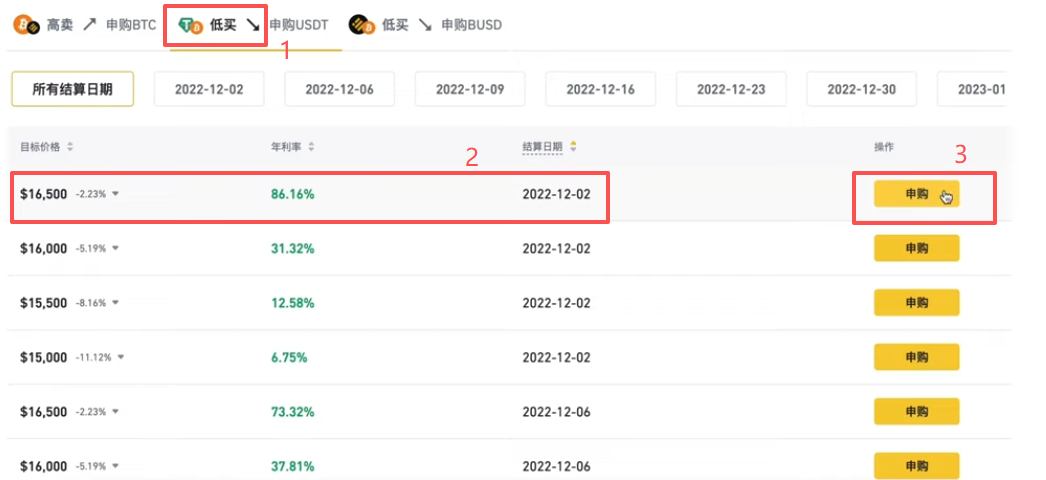Choose the 所有结算日期 filter
The height and width of the screenshot is (480, 1046).
(73, 89)
